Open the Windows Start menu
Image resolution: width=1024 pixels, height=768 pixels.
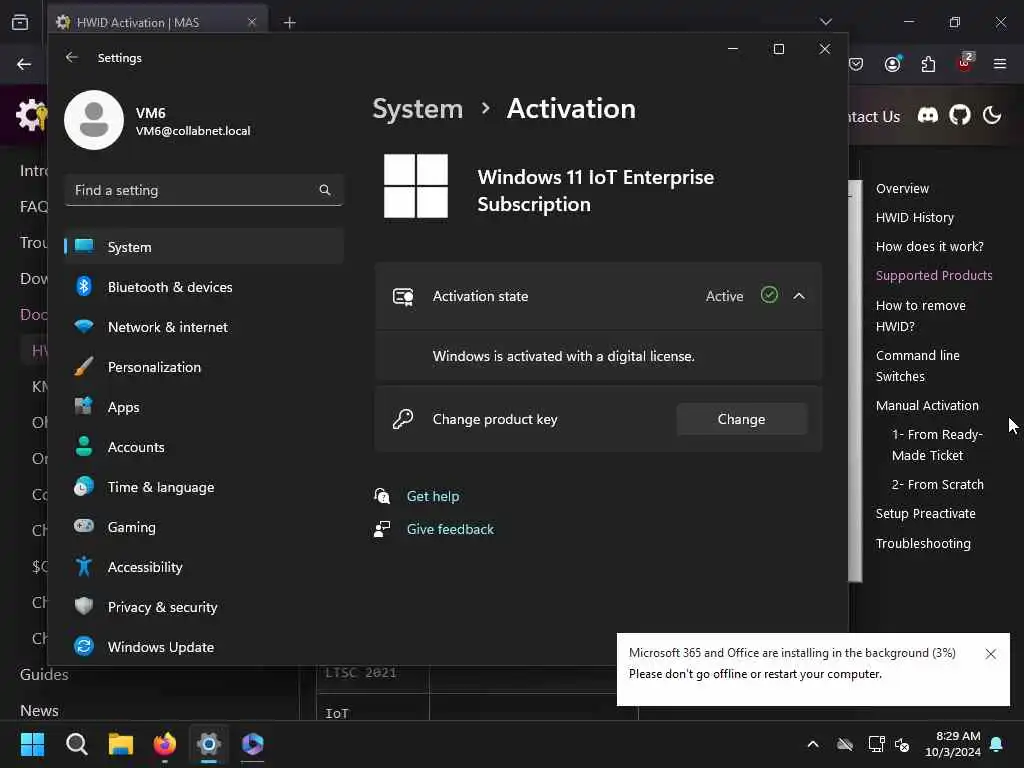pos(32,744)
